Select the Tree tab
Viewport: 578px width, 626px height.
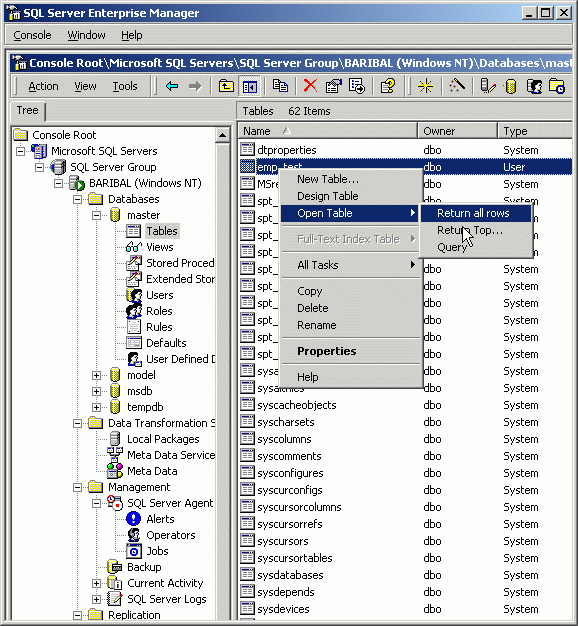[28, 110]
